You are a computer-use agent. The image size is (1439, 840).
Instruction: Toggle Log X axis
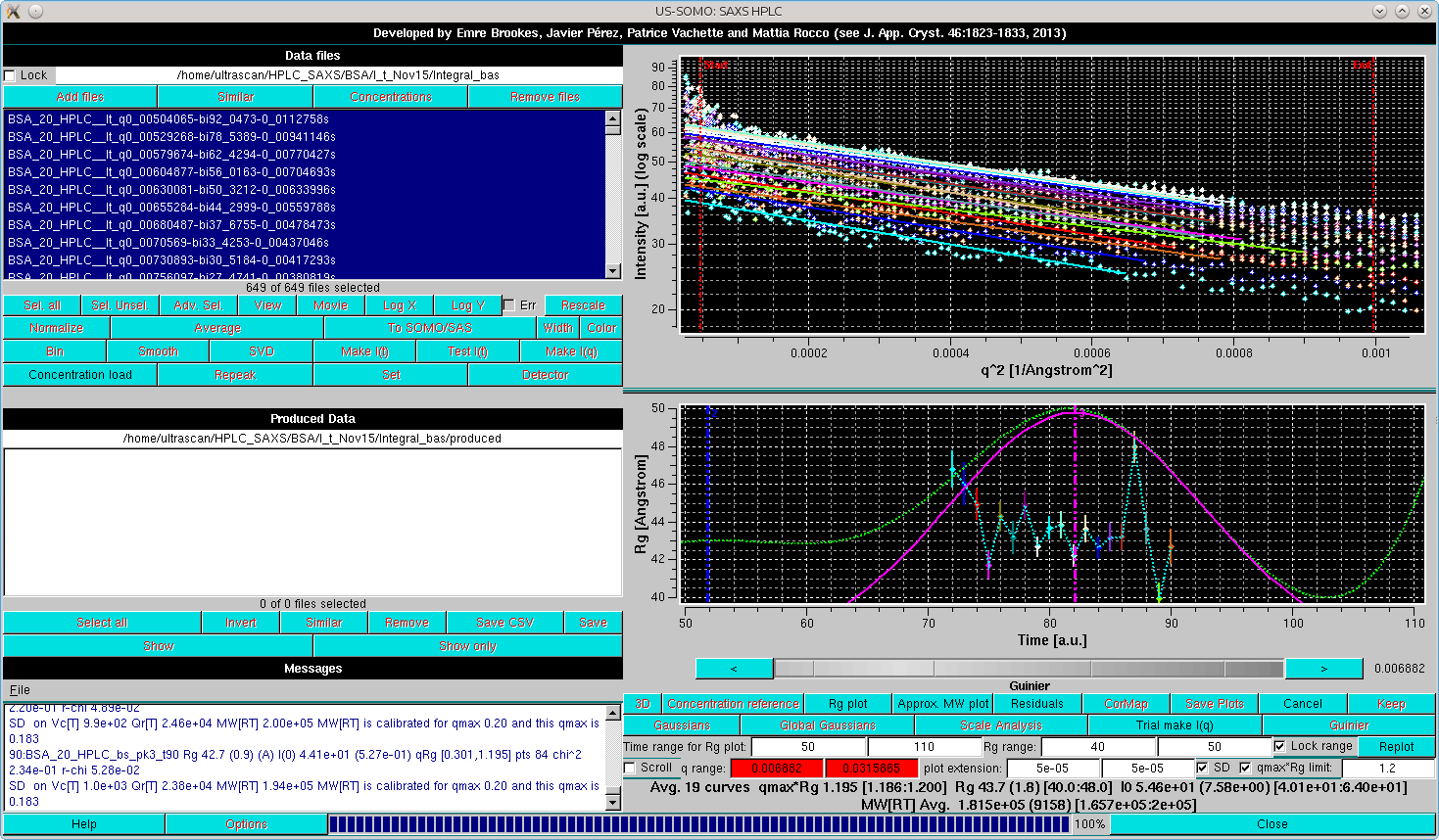click(400, 305)
